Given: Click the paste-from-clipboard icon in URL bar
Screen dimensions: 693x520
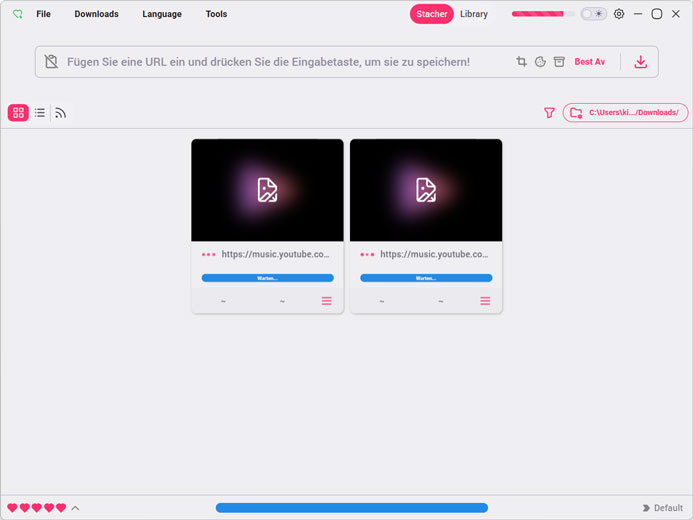Looking at the screenshot, I should tap(52, 62).
